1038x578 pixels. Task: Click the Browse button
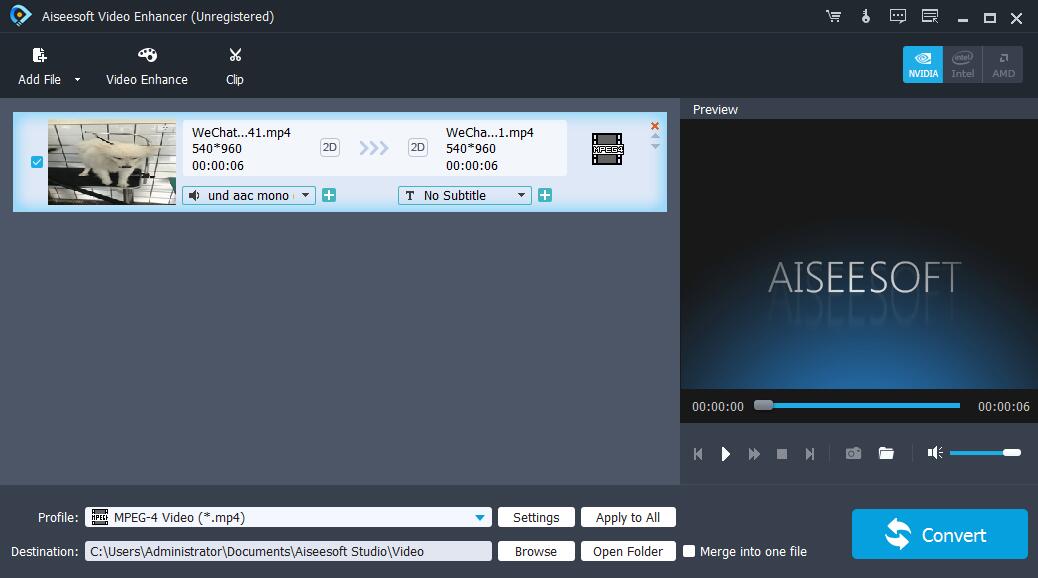click(x=536, y=551)
